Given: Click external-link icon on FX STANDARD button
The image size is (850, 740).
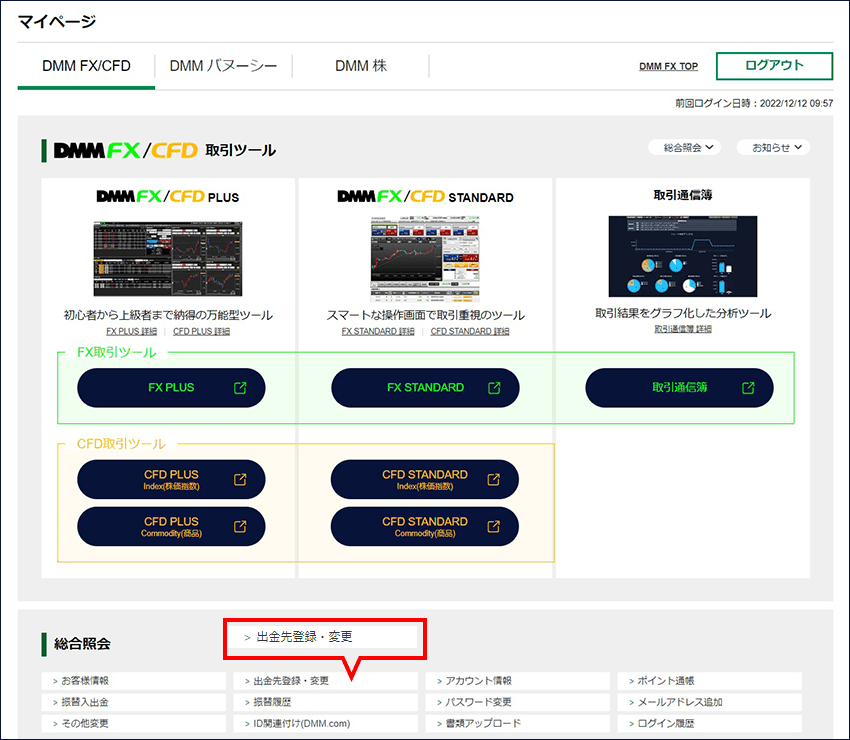Looking at the screenshot, I should click(494, 388).
